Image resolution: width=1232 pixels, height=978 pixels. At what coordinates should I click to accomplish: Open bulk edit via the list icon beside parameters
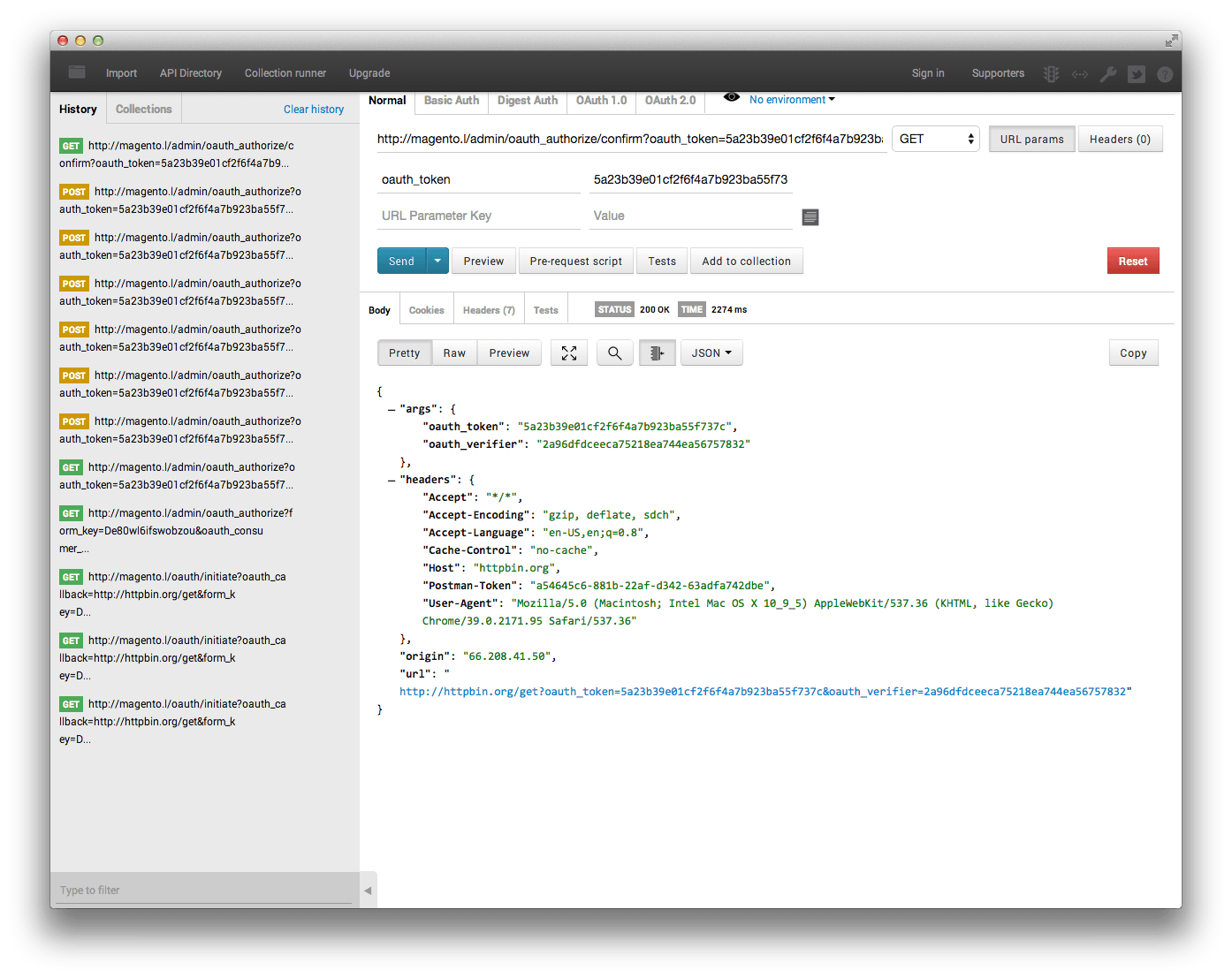[810, 216]
